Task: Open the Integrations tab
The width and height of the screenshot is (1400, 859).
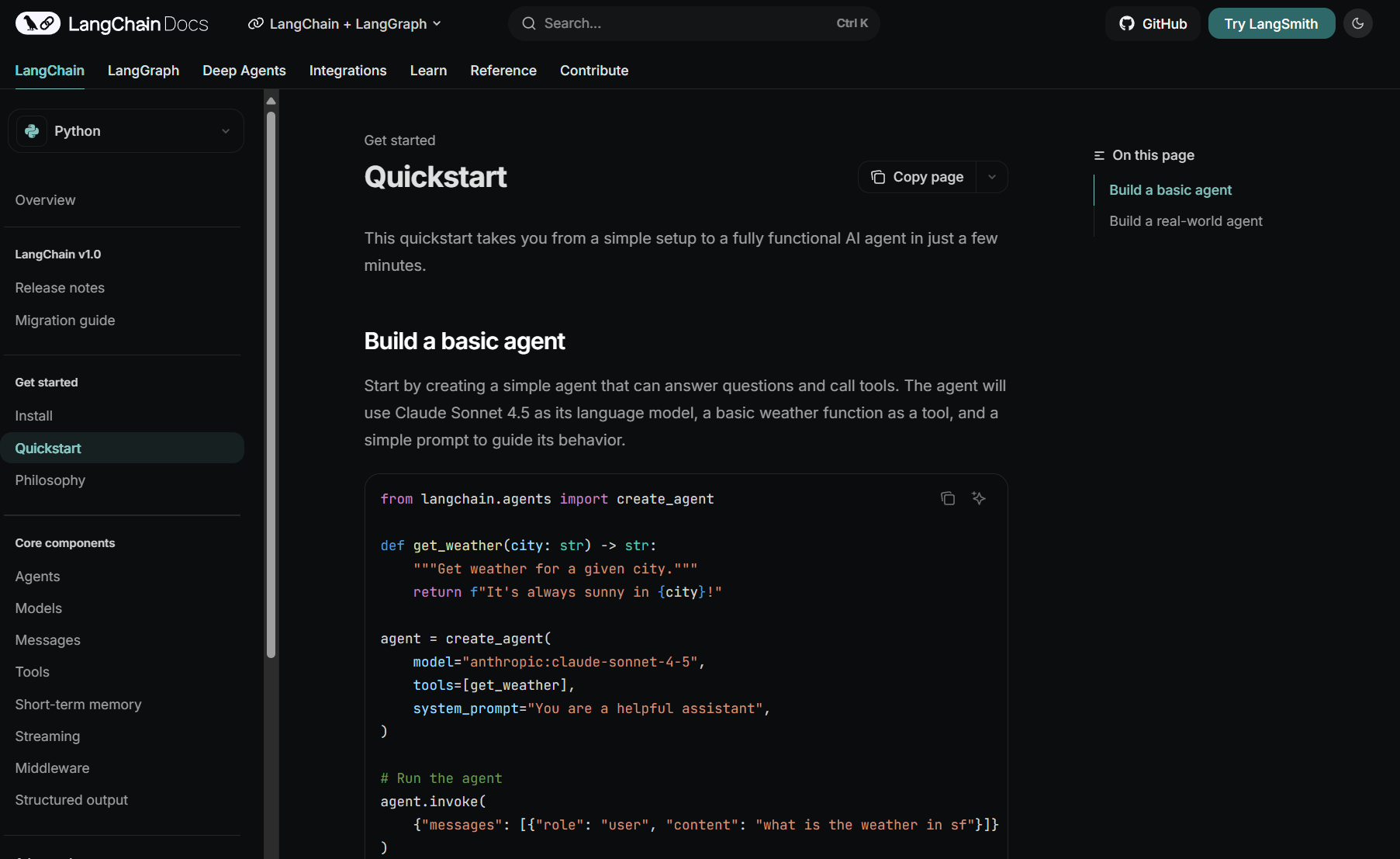Action: tap(347, 71)
